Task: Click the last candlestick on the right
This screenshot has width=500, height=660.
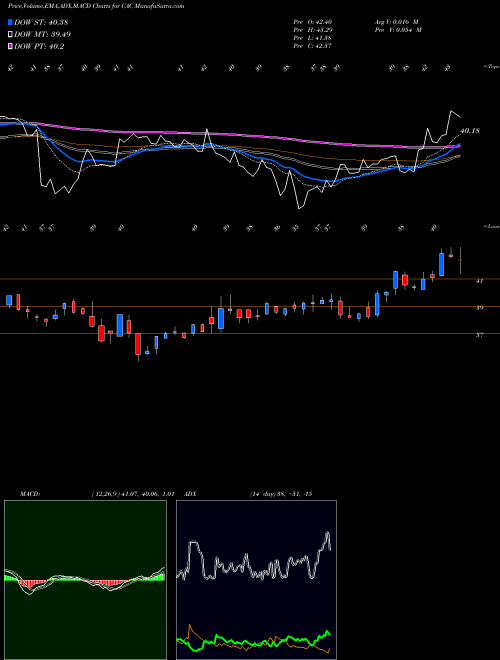Action: (460, 261)
